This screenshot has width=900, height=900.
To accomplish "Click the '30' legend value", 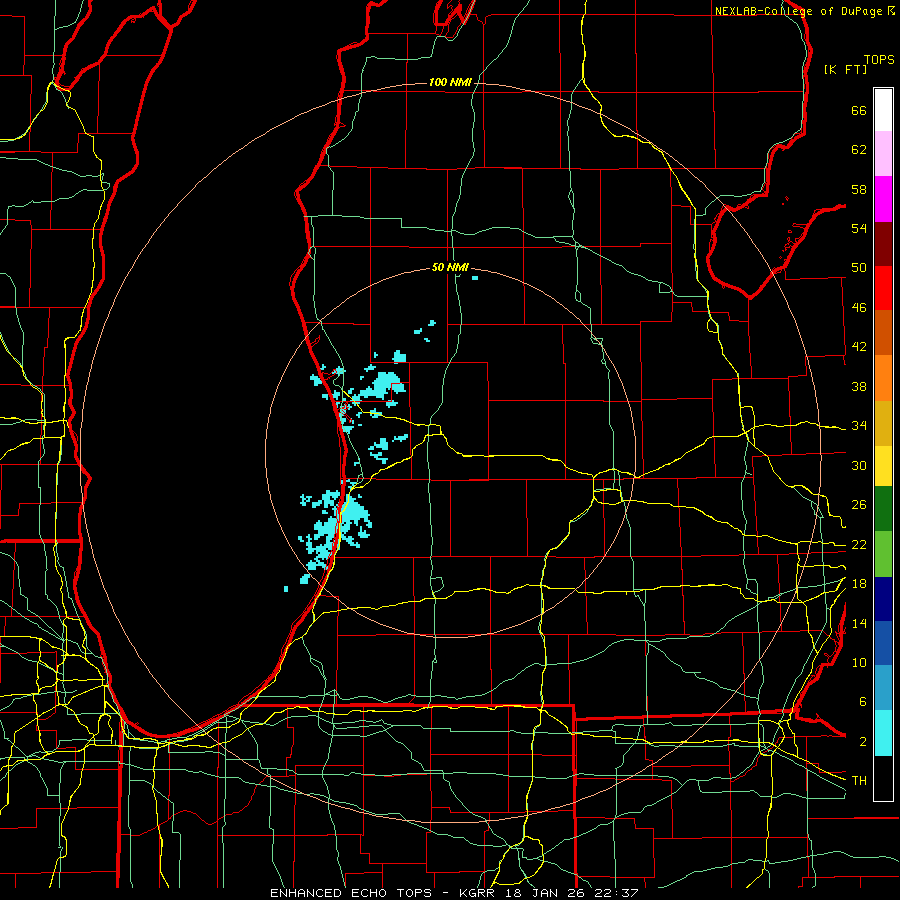I will pyautogui.click(x=859, y=465).
